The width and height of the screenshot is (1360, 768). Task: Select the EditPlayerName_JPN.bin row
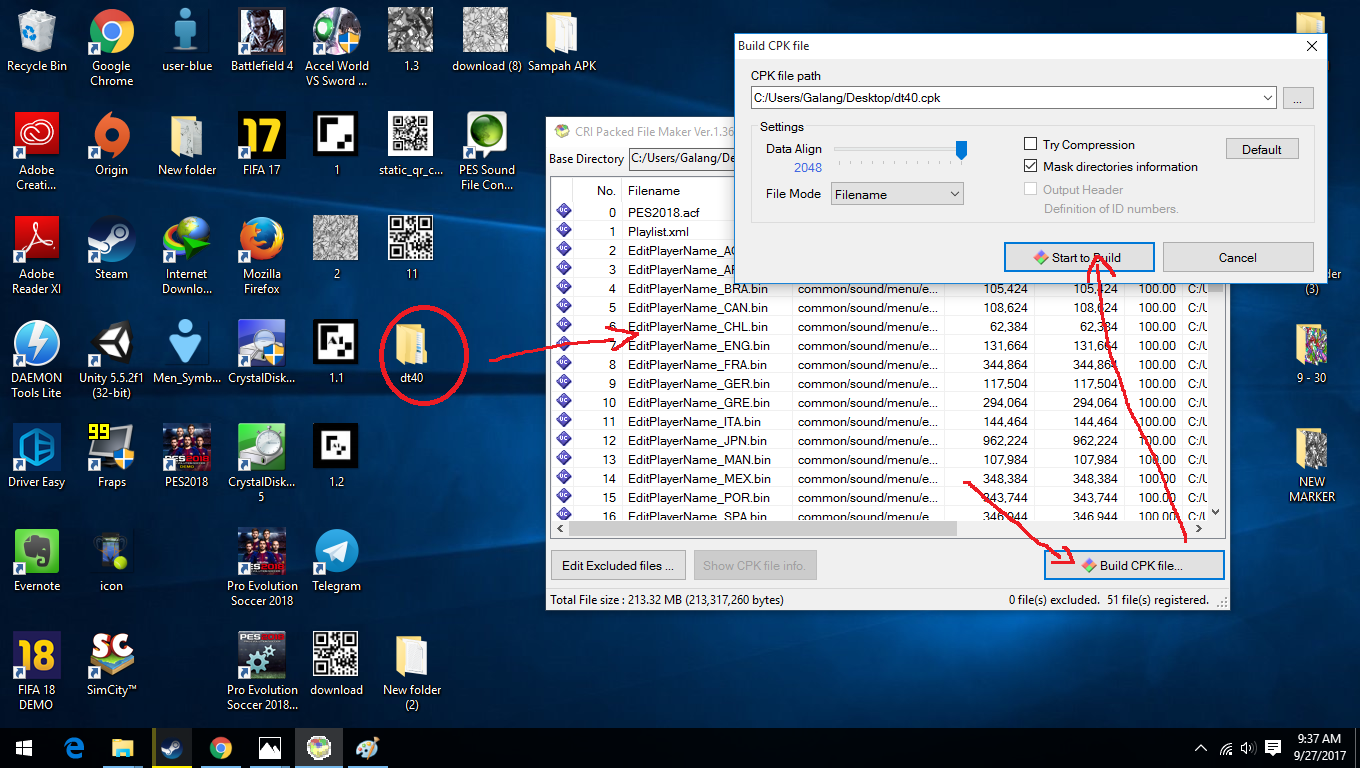coord(880,440)
